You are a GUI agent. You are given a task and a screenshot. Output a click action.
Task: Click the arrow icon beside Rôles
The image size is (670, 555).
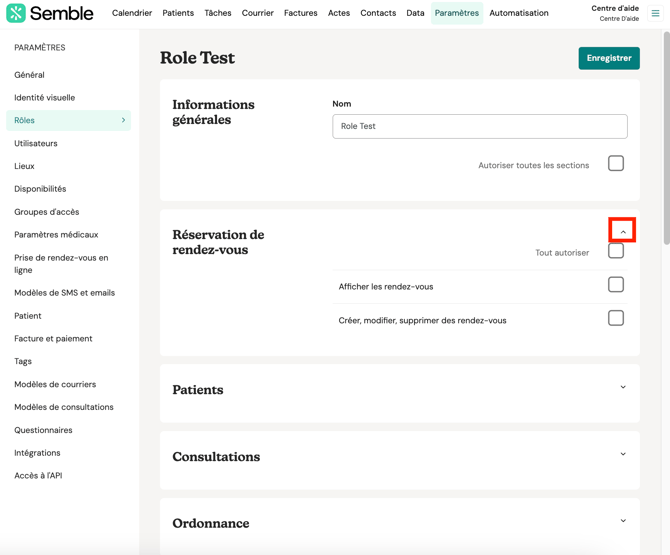124,120
